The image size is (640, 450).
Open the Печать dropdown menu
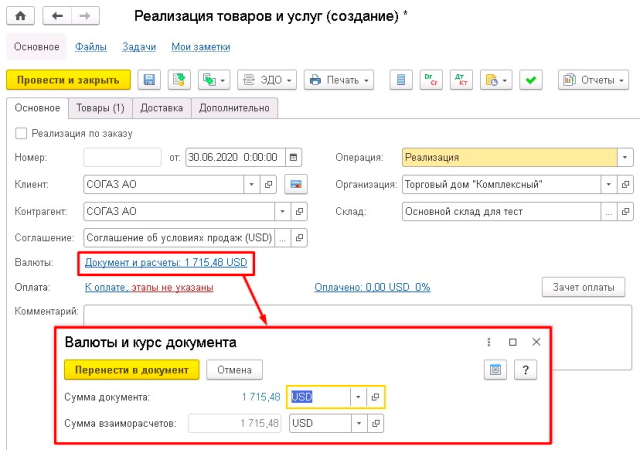pos(339,80)
